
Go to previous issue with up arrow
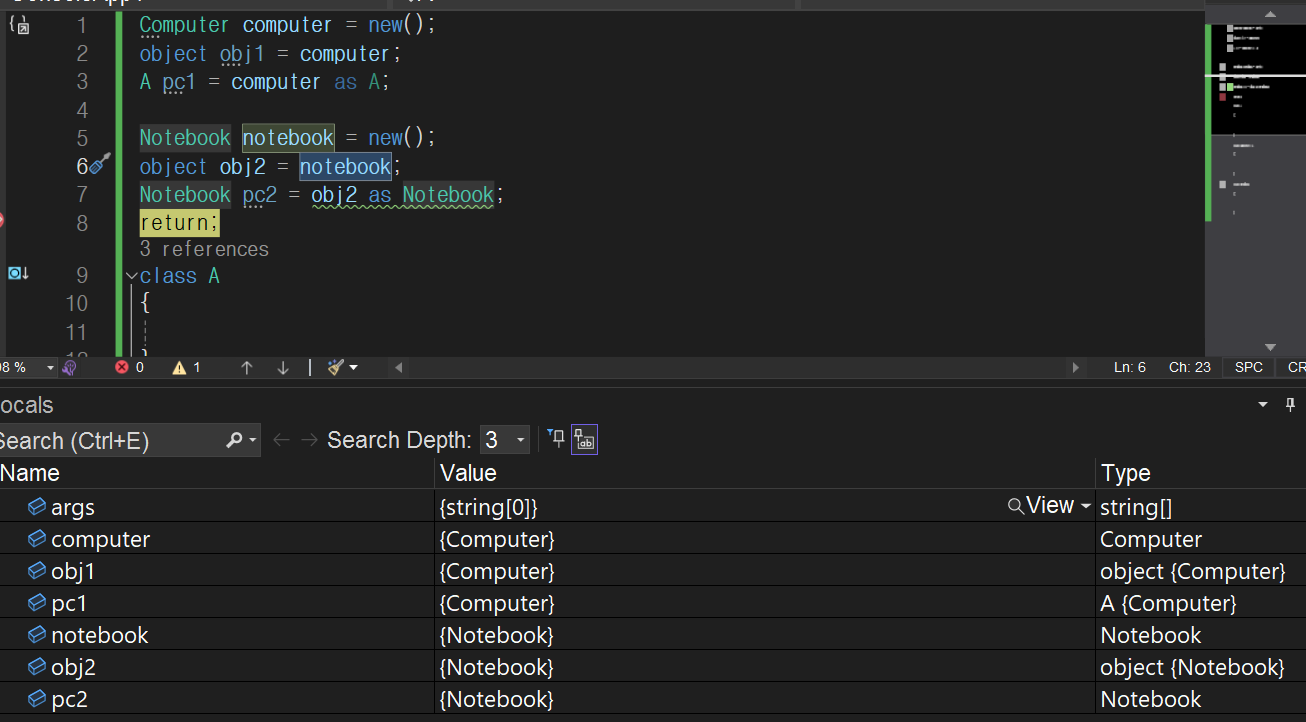click(x=247, y=367)
